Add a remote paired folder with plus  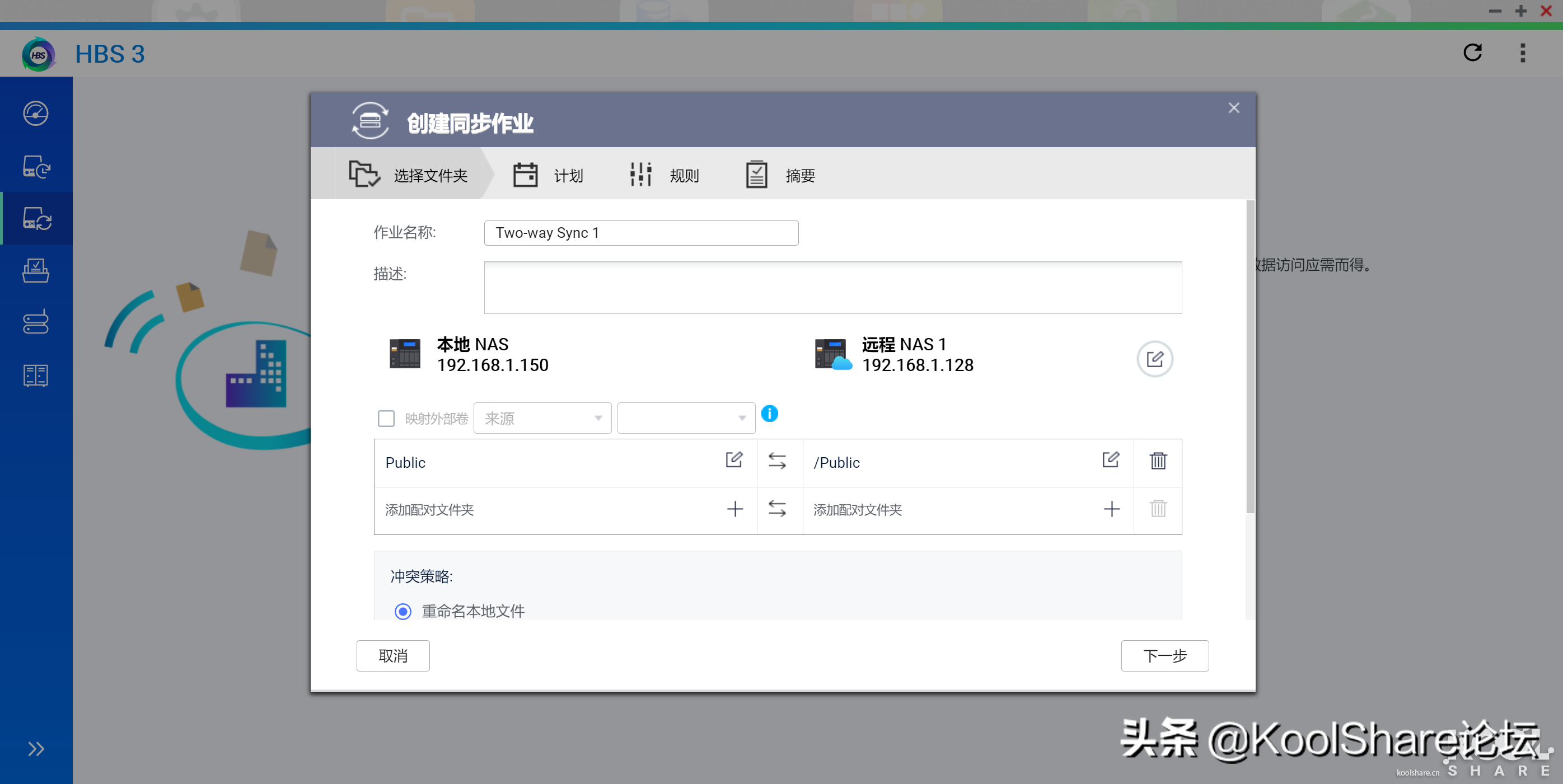tap(1111, 509)
